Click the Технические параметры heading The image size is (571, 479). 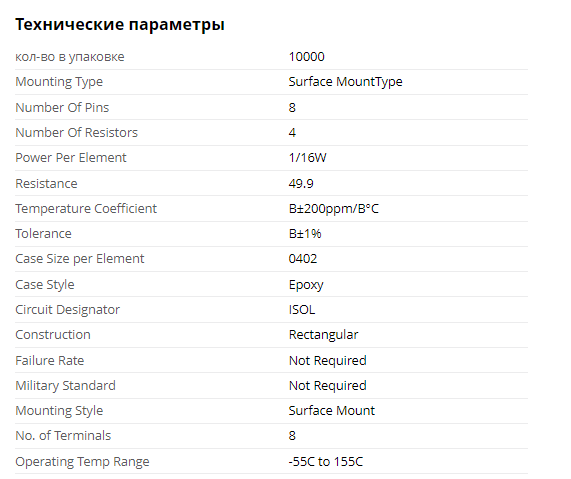pos(120,25)
